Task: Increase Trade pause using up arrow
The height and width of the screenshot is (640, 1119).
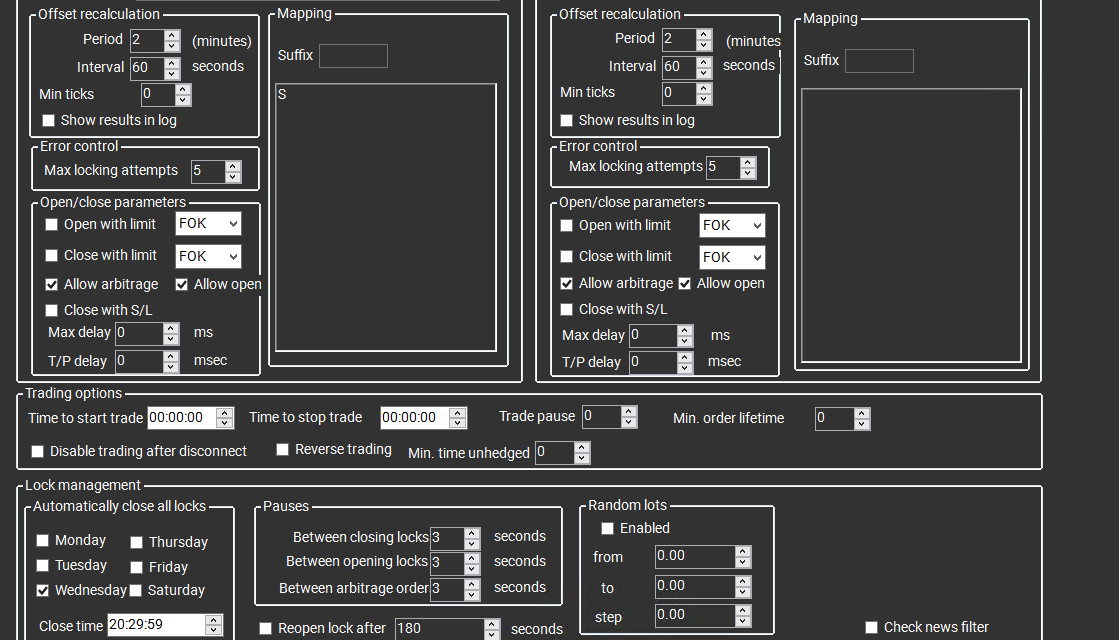Action: pos(628,411)
